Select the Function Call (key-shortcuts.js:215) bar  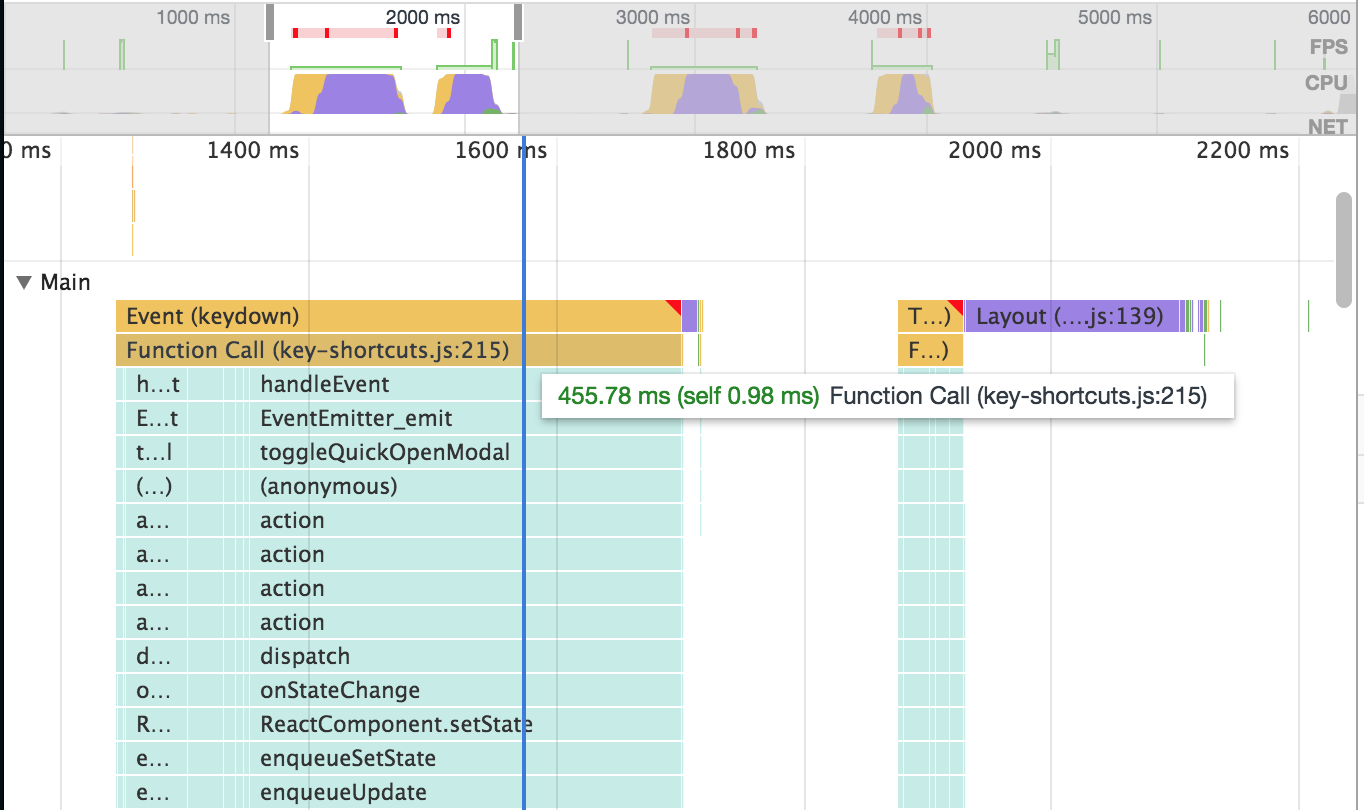[399, 350]
